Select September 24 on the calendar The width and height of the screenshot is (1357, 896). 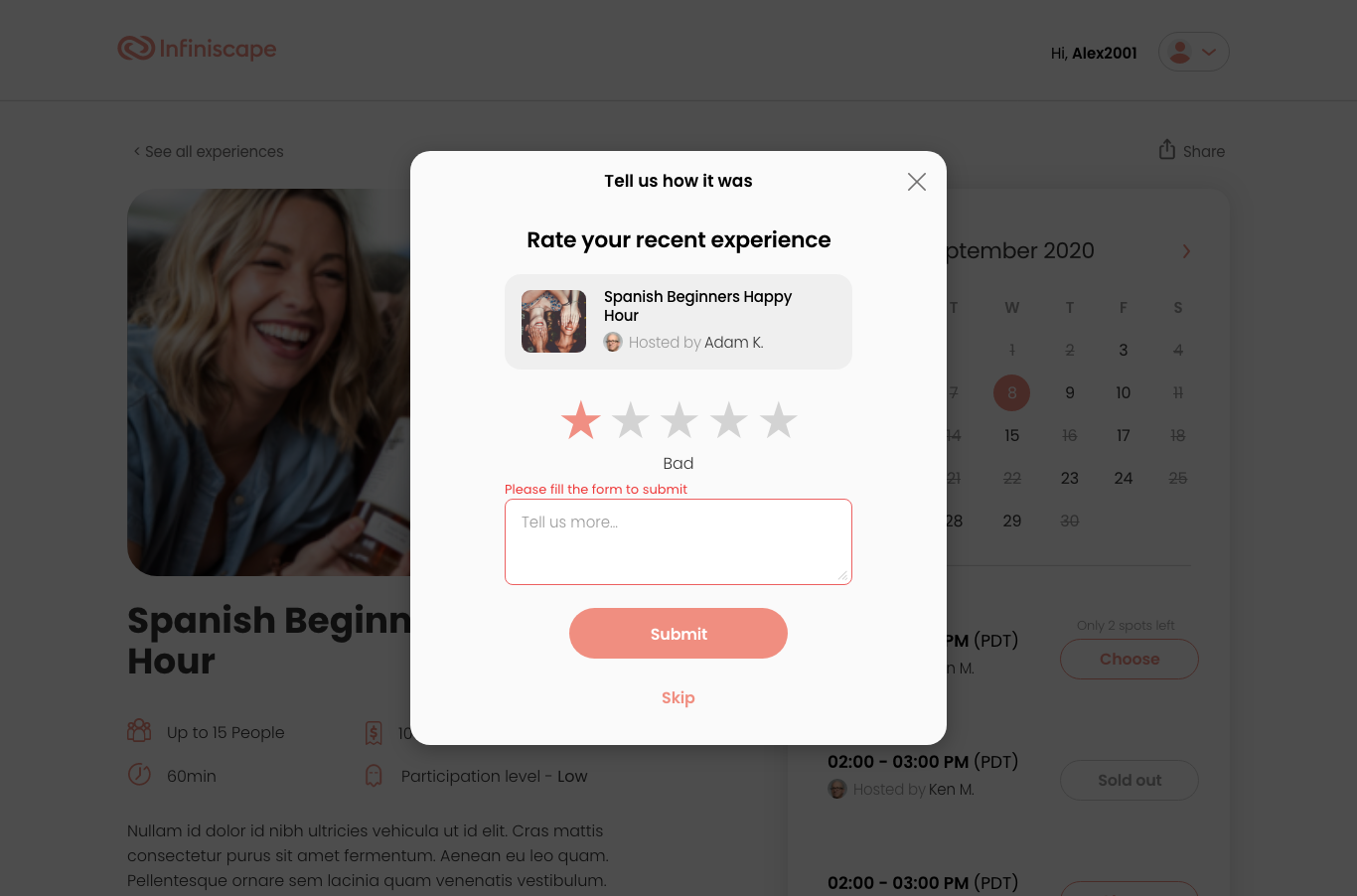(x=1124, y=478)
